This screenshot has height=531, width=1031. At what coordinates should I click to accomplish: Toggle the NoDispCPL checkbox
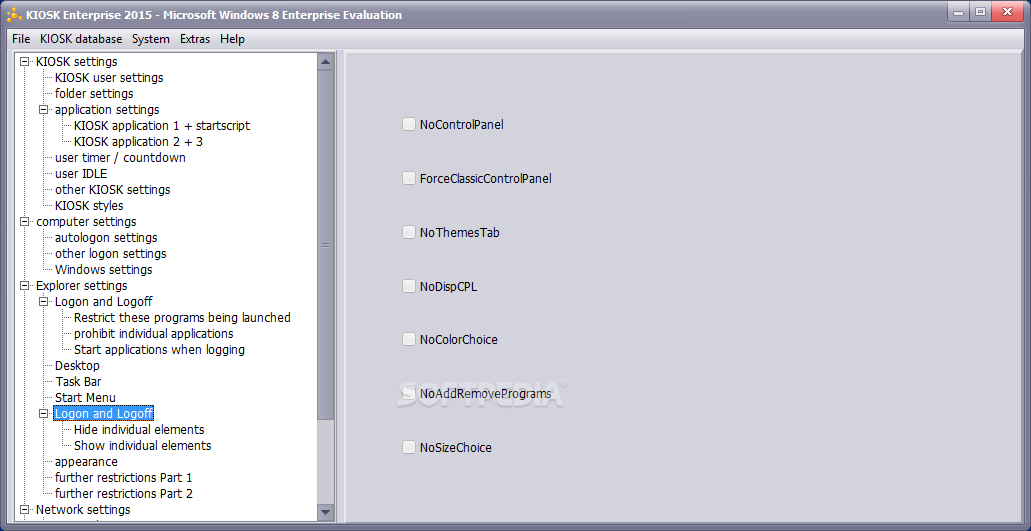click(408, 286)
